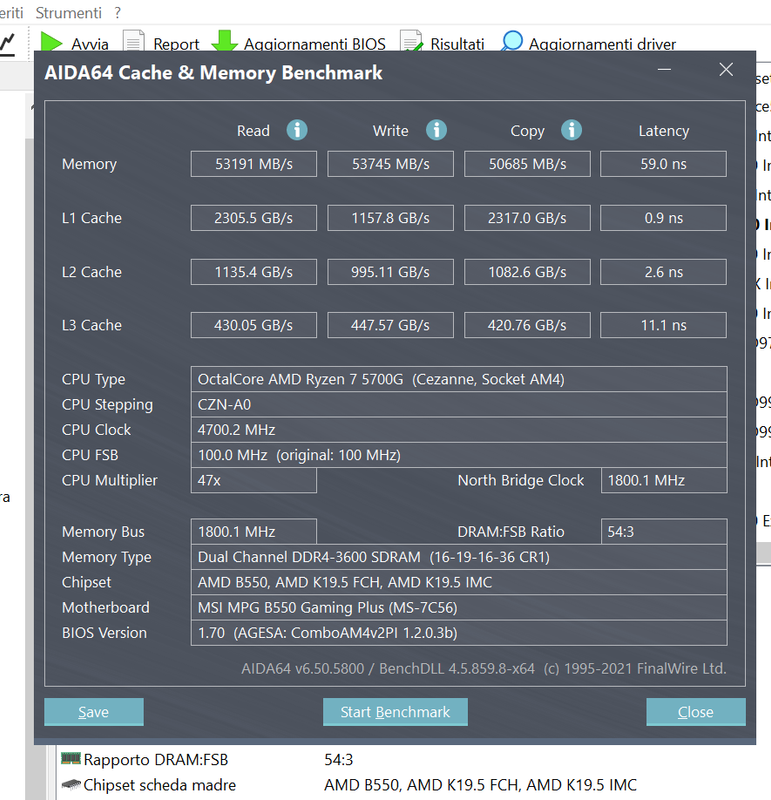Click Chipset value in the benchmark dialog

point(459,582)
